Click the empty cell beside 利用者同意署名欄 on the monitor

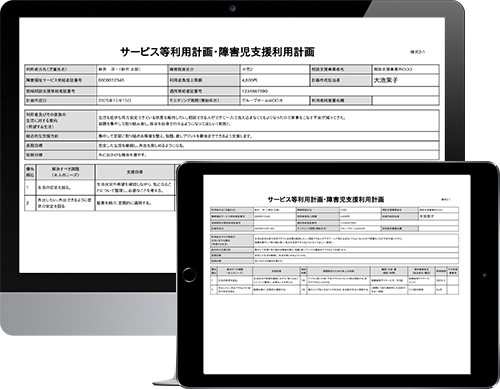(x=405, y=100)
